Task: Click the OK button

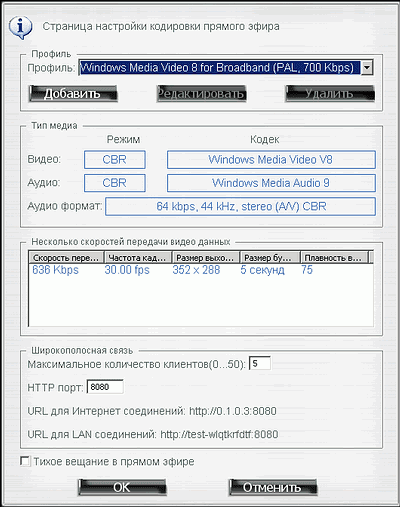Action: [x=122, y=487]
